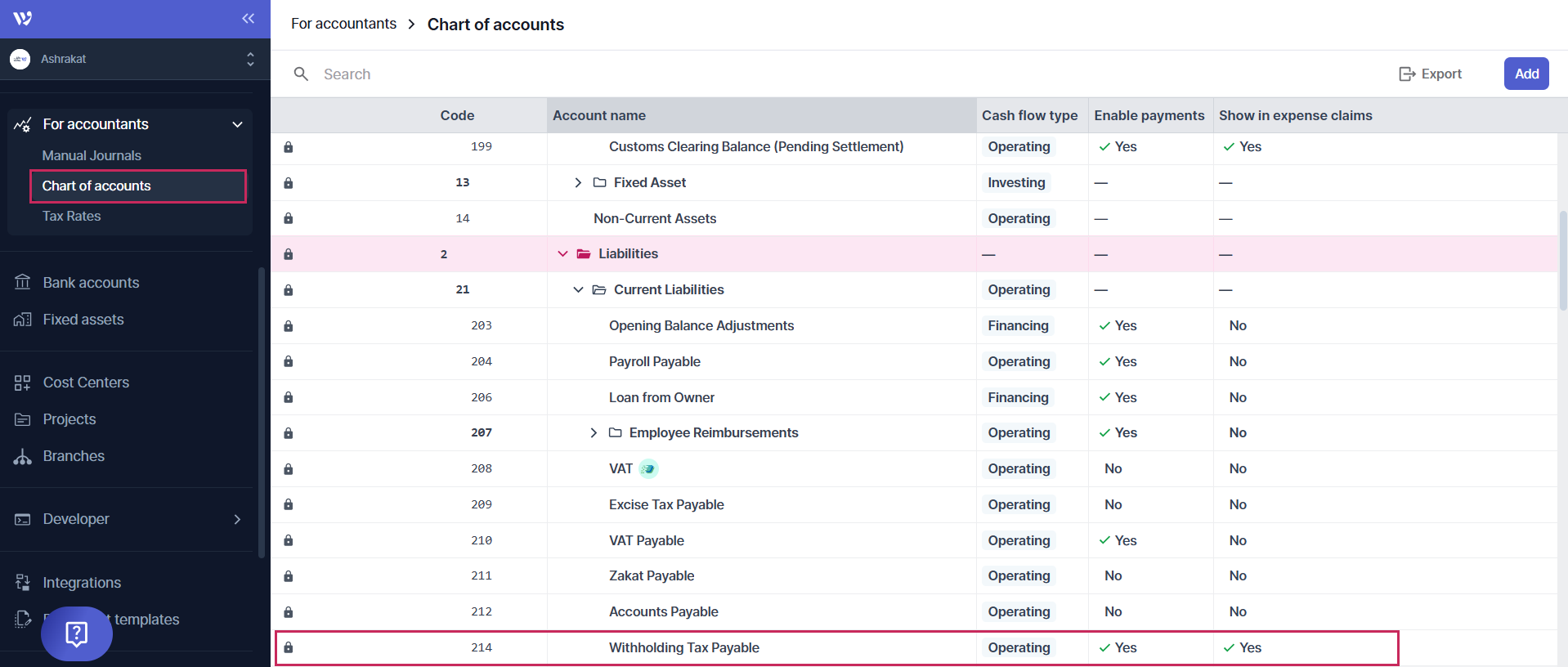Expand the Fixed Asset folder

pyautogui.click(x=578, y=183)
